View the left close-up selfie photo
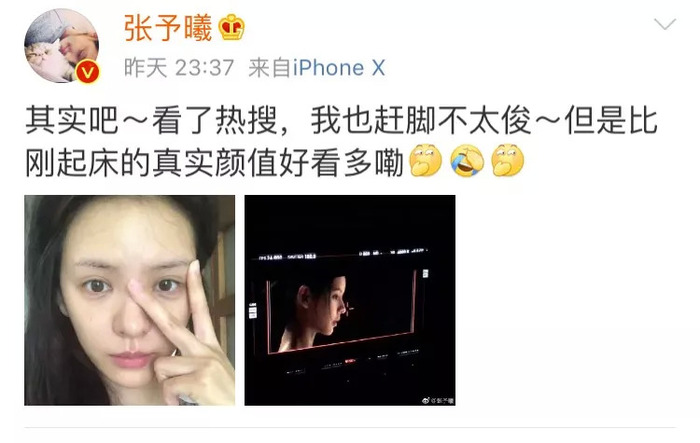 point(129,300)
